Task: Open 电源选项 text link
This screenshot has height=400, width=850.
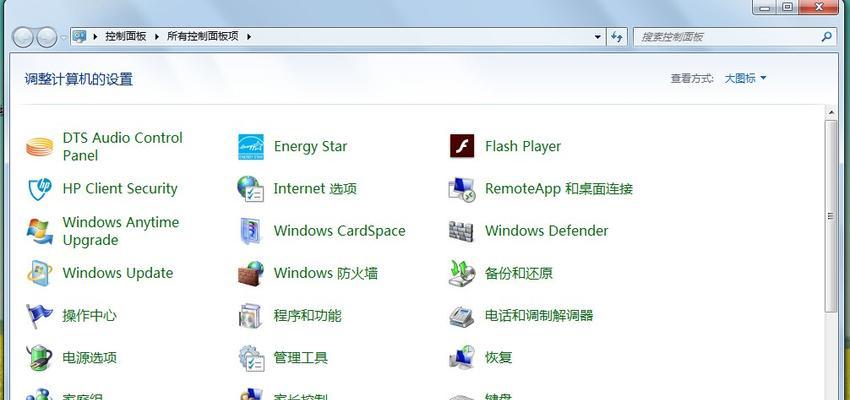Action: [89, 358]
